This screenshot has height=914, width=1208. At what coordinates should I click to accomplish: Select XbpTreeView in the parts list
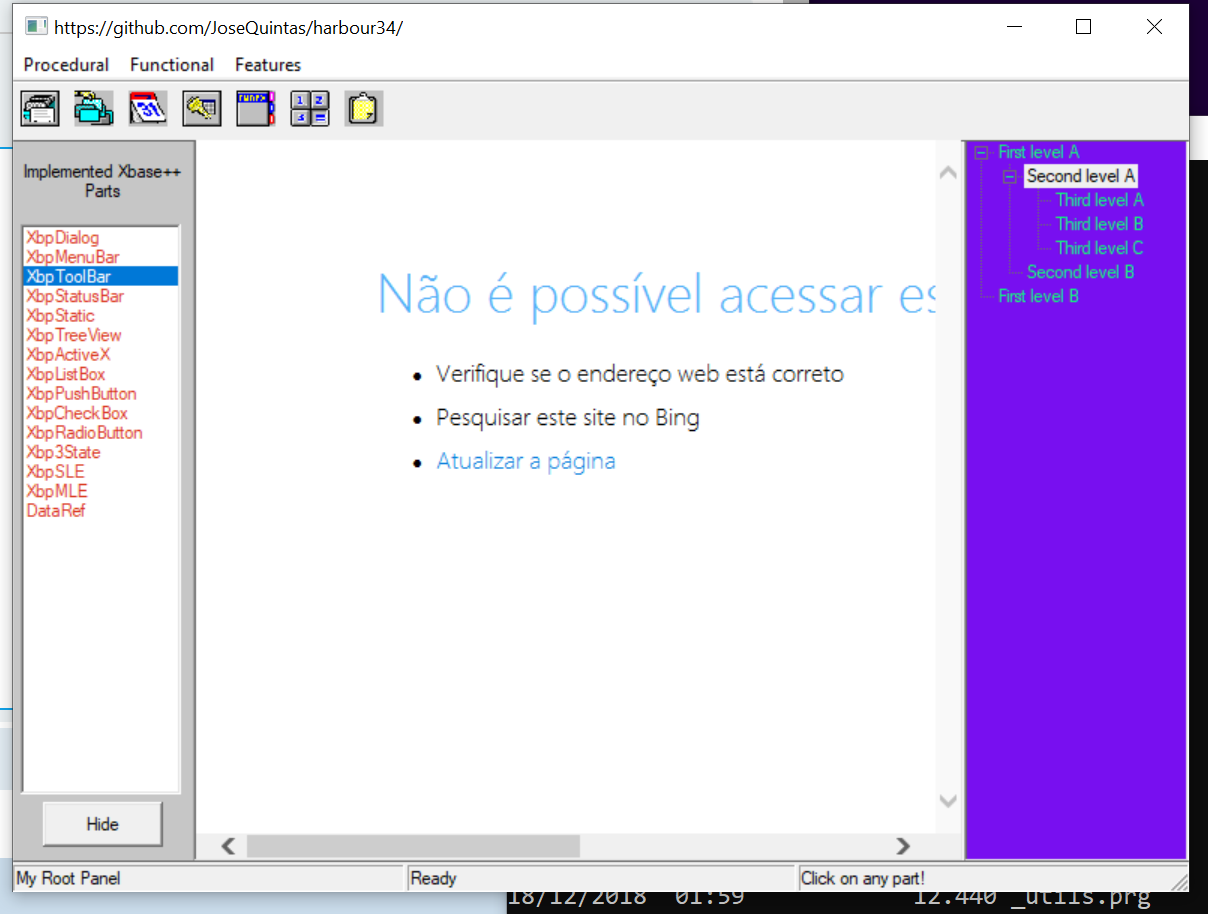coord(101,335)
